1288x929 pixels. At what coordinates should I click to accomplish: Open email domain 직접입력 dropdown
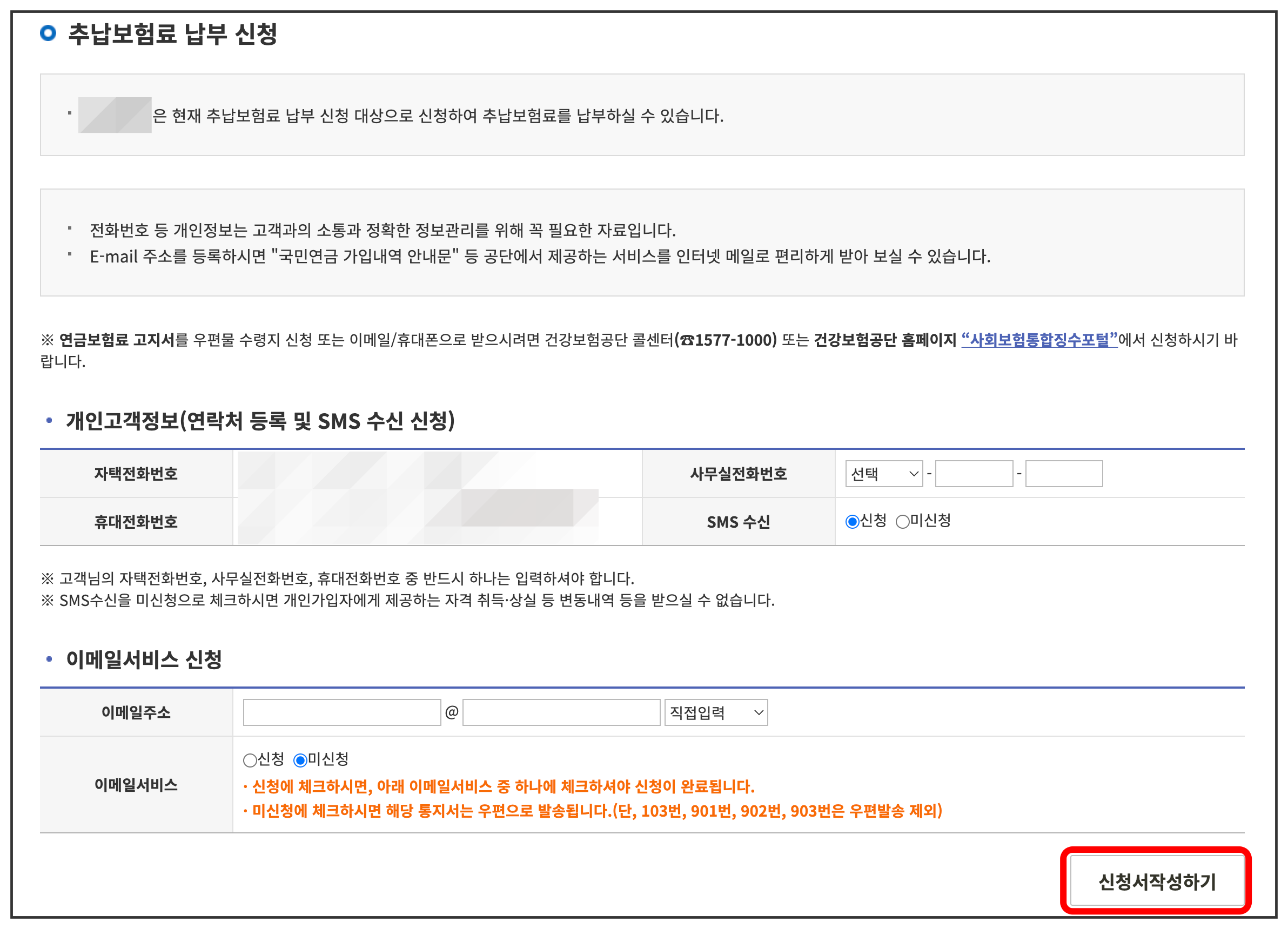pyautogui.click(x=715, y=712)
